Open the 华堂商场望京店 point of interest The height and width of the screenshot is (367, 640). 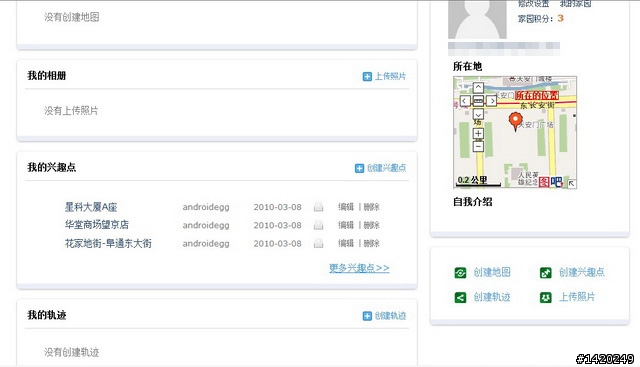pyautogui.click(x=97, y=225)
